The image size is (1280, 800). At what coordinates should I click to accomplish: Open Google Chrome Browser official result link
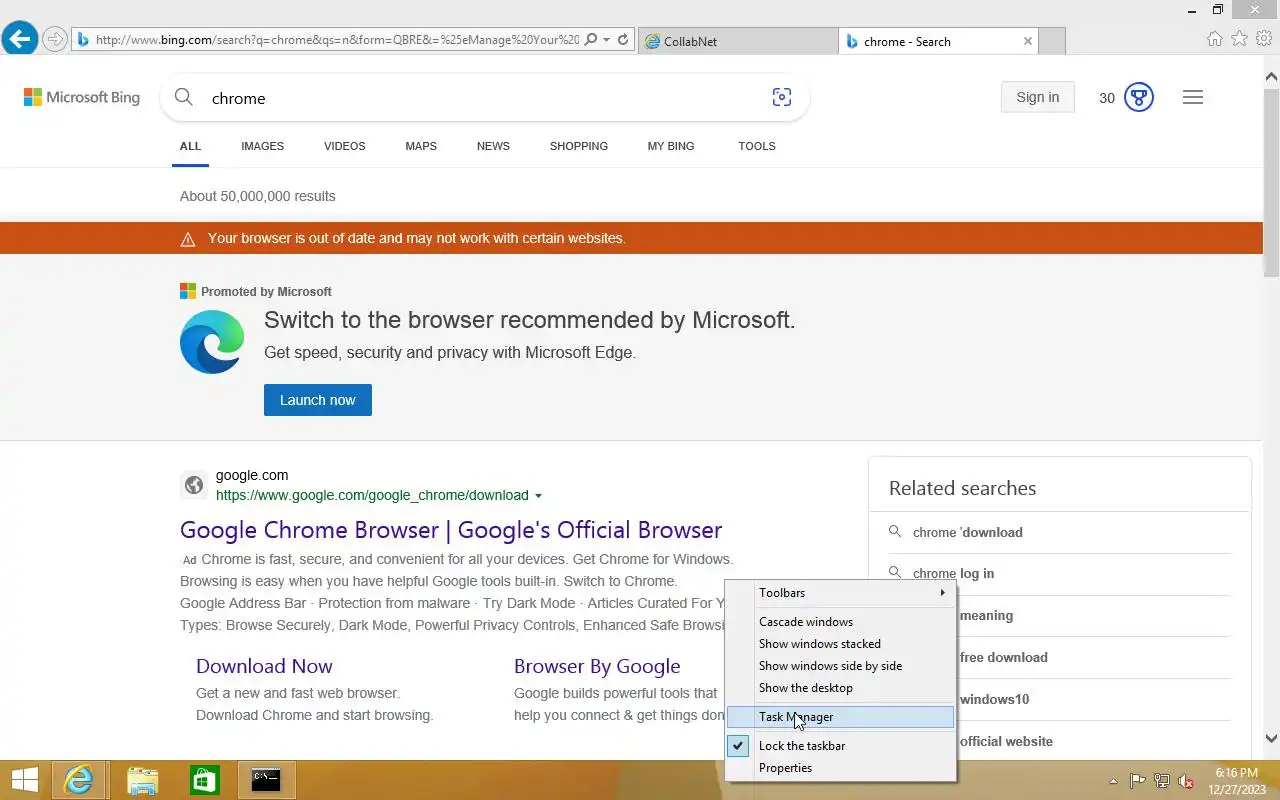[x=451, y=530]
